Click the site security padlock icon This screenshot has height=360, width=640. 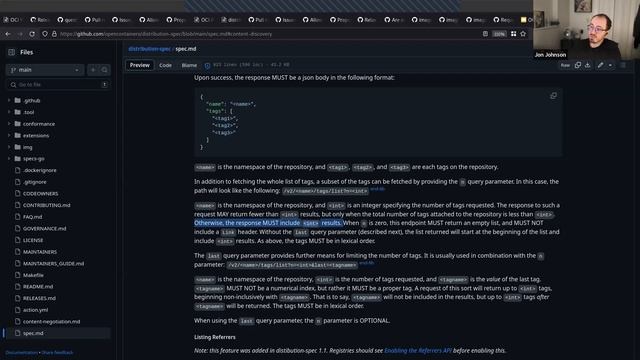click(54, 34)
